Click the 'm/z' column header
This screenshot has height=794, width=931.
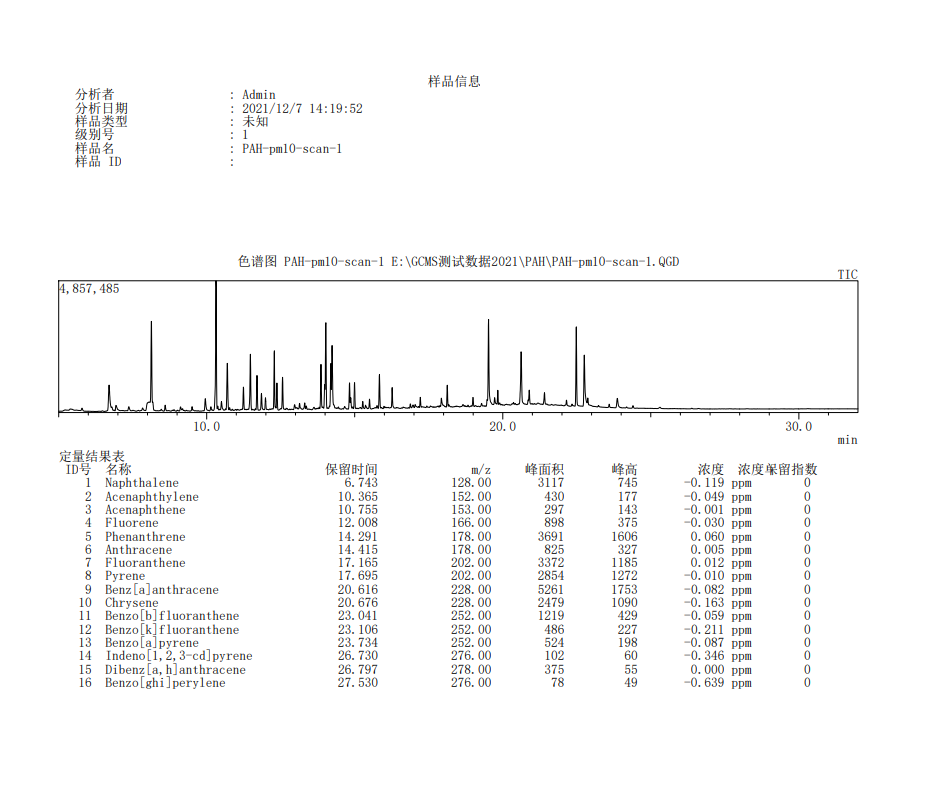pos(481,470)
